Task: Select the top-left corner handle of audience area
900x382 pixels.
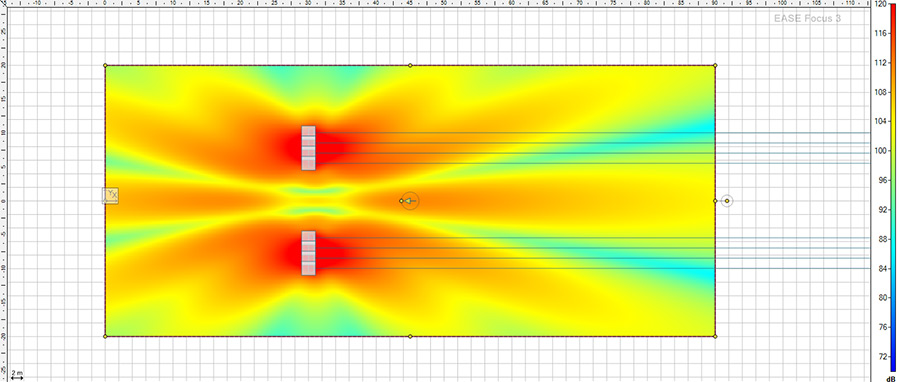Action: tap(105, 65)
